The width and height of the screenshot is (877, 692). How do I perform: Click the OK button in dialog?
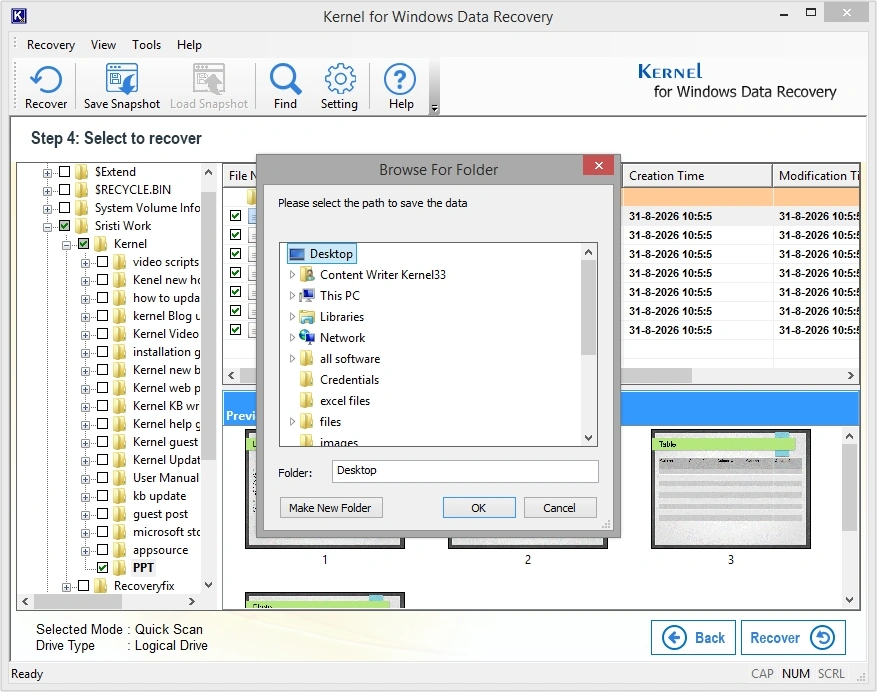[x=479, y=508]
